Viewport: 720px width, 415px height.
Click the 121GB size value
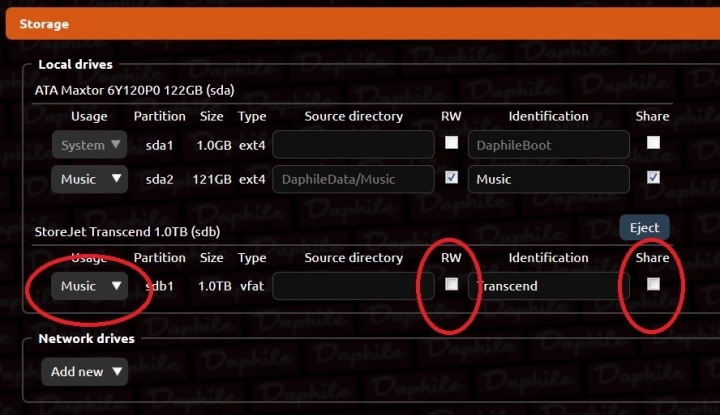pyautogui.click(x=212, y=179)
